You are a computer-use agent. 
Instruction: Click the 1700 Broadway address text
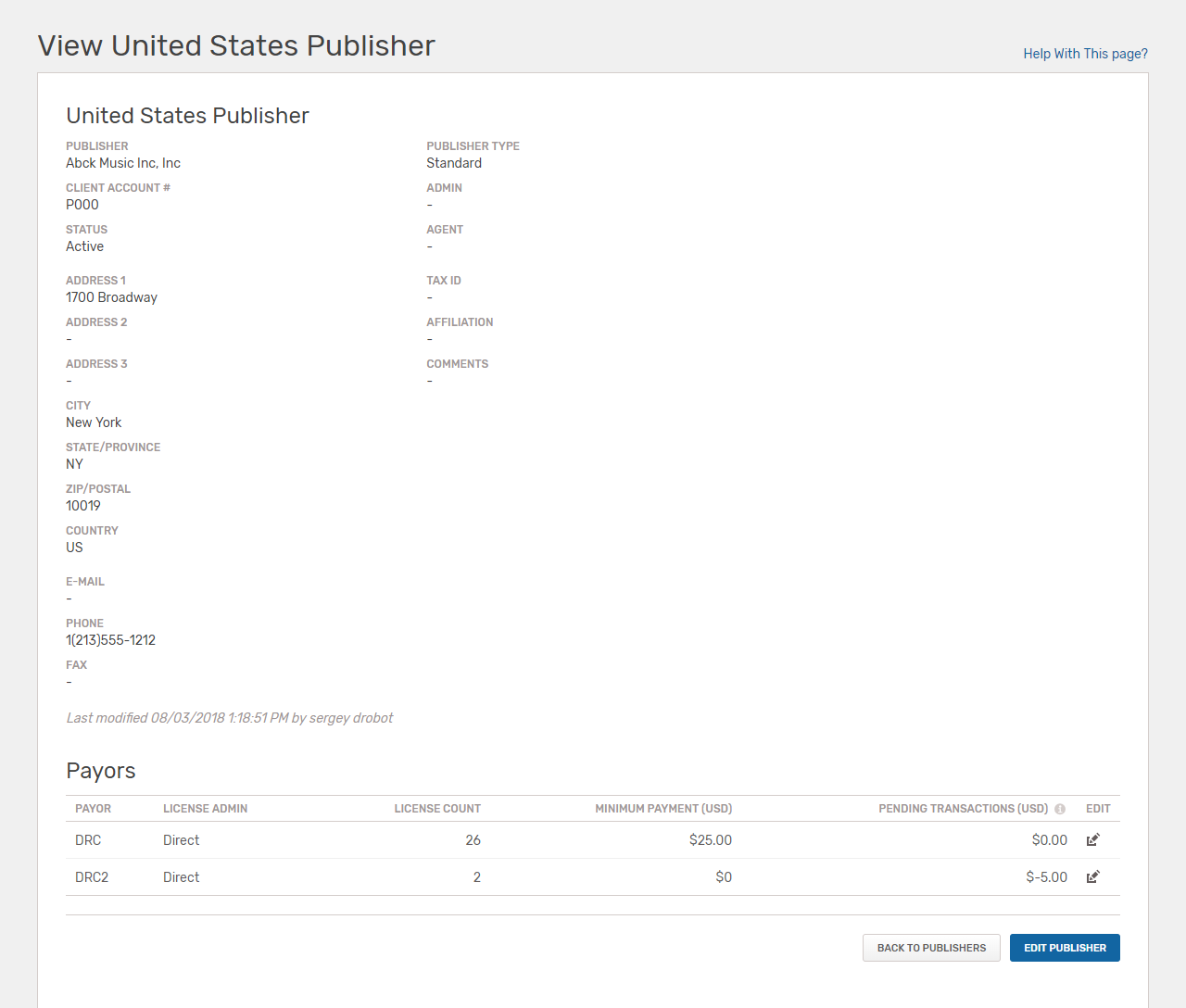111,297
